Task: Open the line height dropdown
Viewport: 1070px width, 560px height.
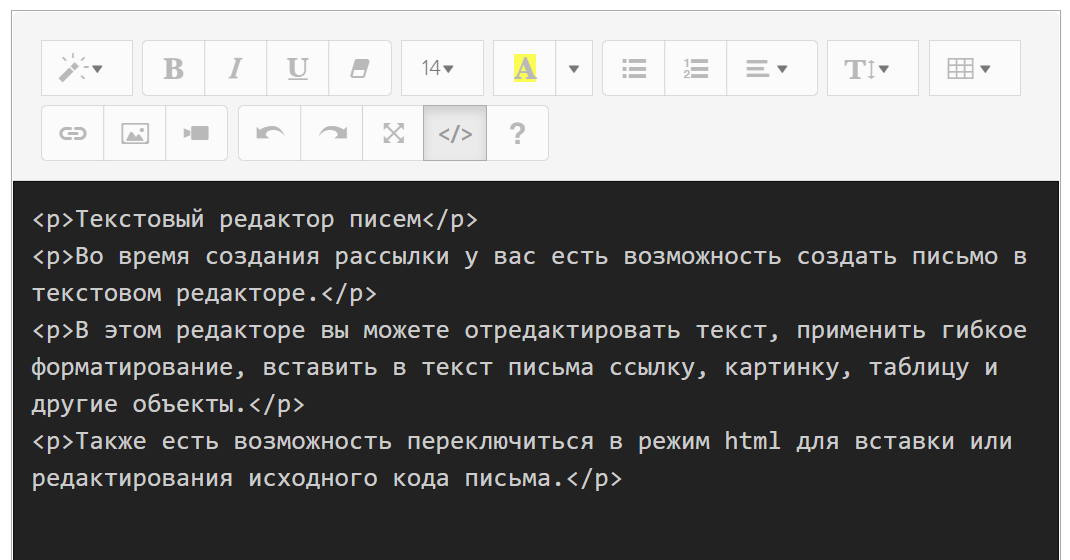Action: 872,68
